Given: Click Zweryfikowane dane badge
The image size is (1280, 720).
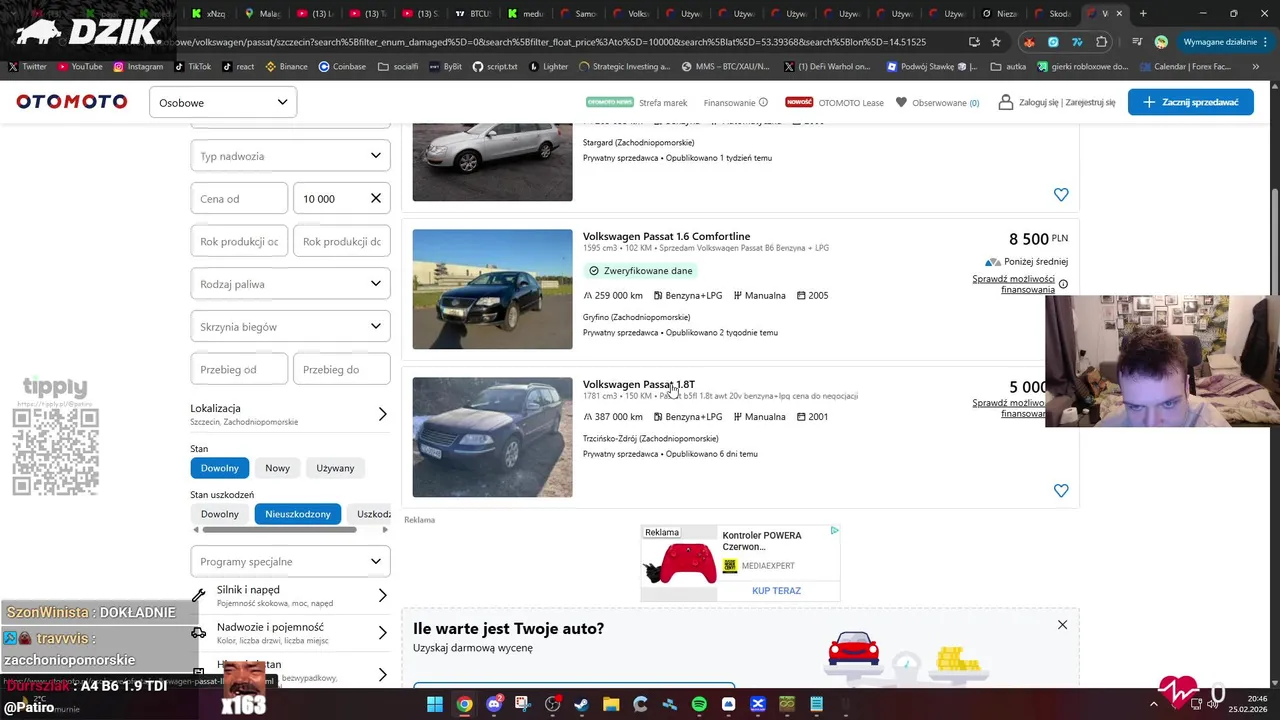Looking at the screenshot, I should 640,271.
